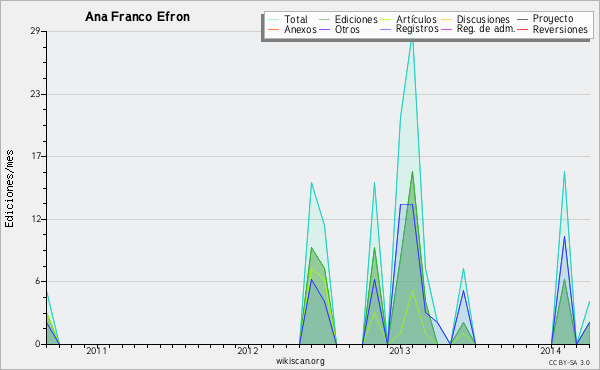Viewport: 600px width, 370px height.
Task: Click the 2013 x-axis label
Action: point(399,351)
